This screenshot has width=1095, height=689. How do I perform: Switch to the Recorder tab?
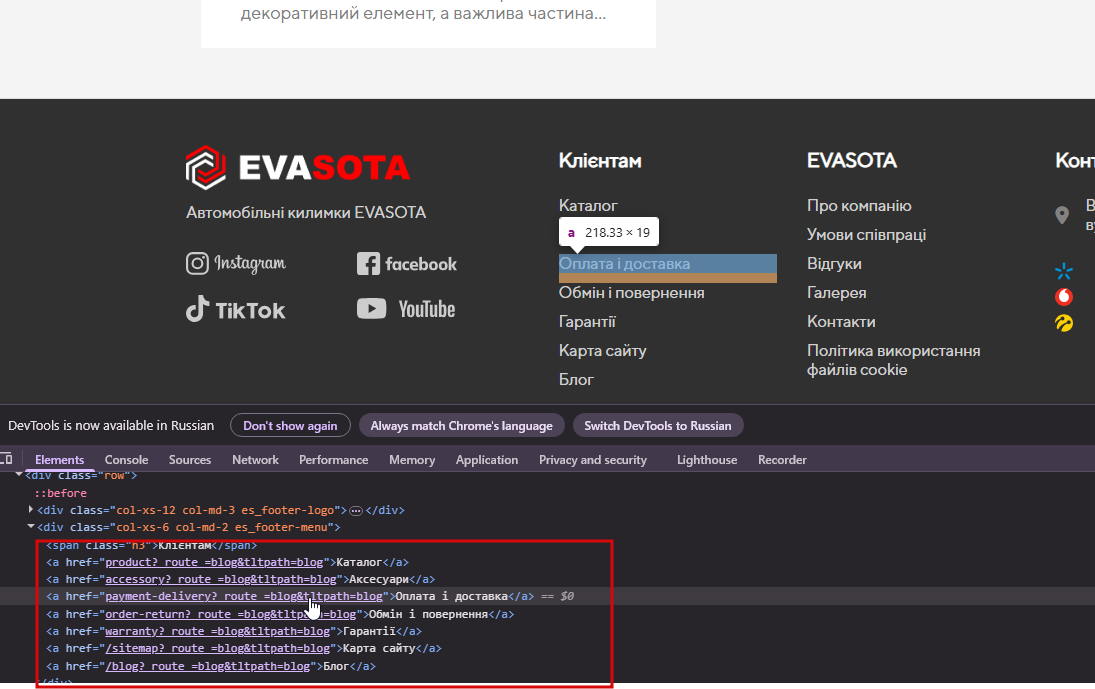(782, 459)
